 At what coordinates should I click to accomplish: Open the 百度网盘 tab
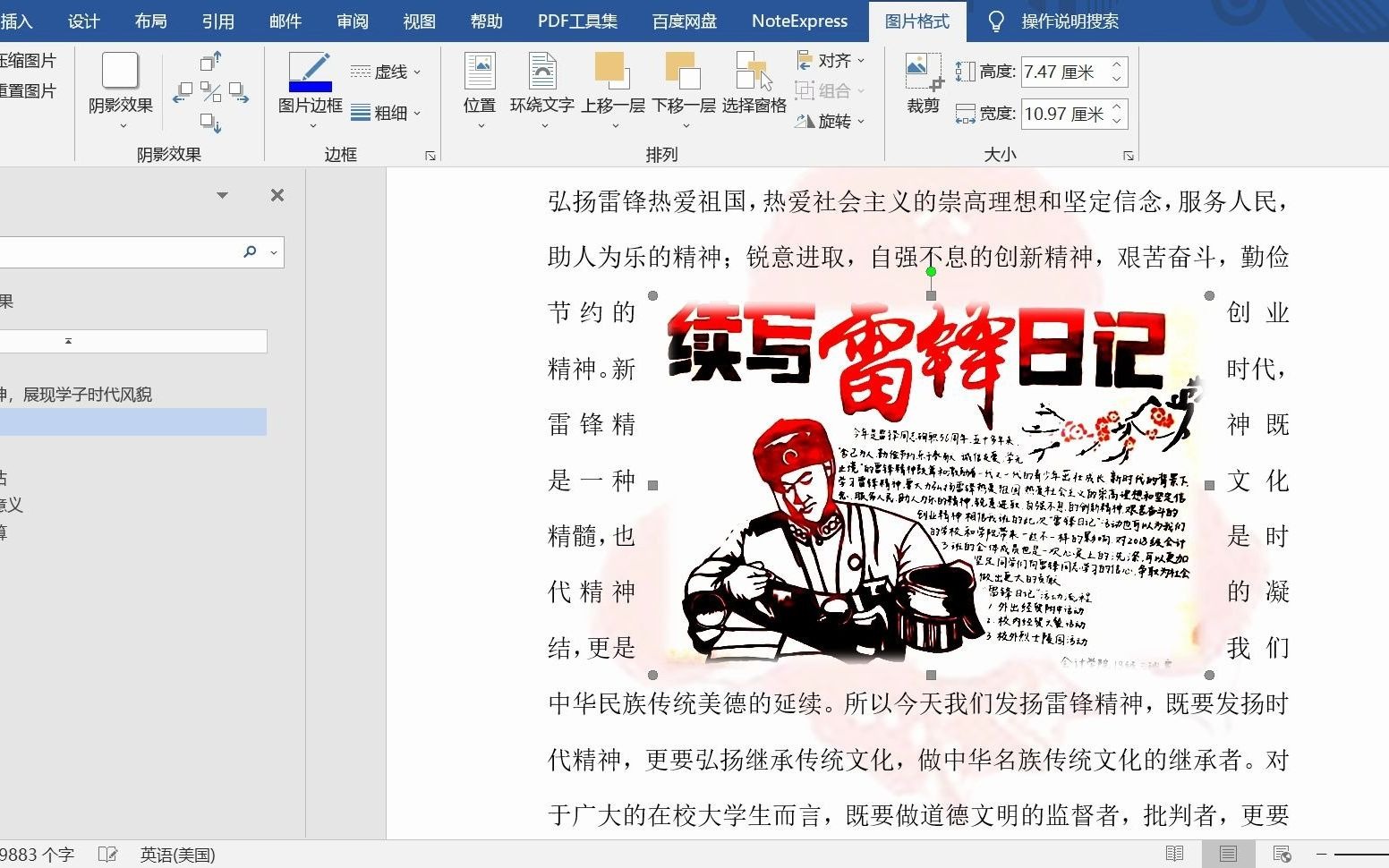click(x=684, y=21)
